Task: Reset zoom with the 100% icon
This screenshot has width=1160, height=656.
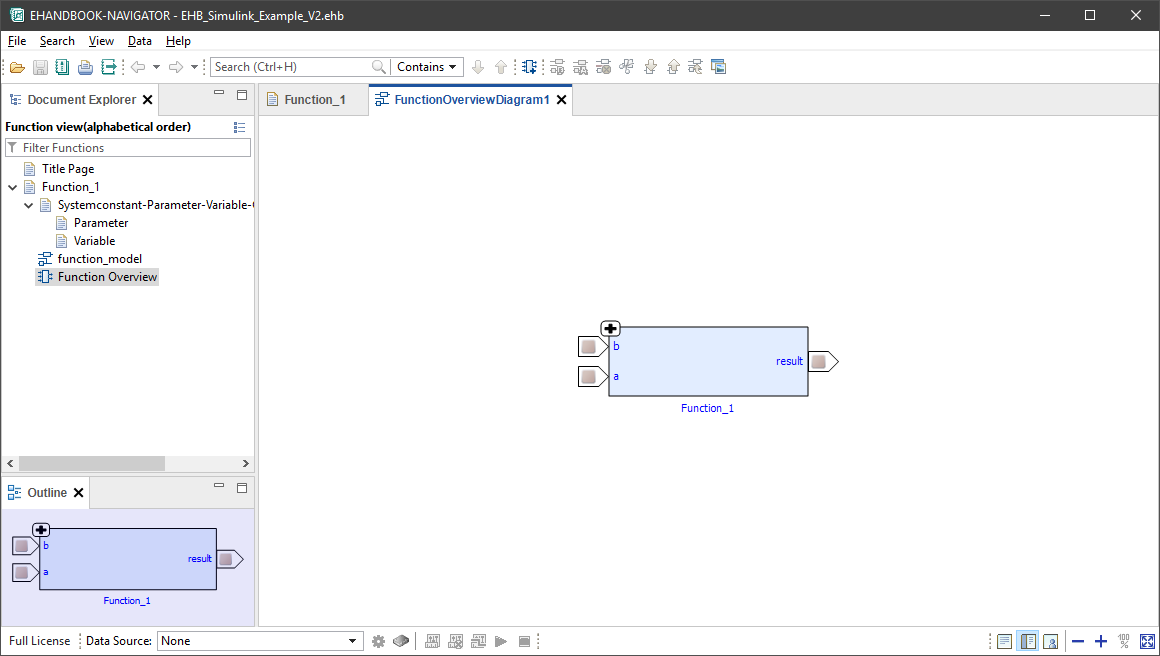Action: point(1124,641)
